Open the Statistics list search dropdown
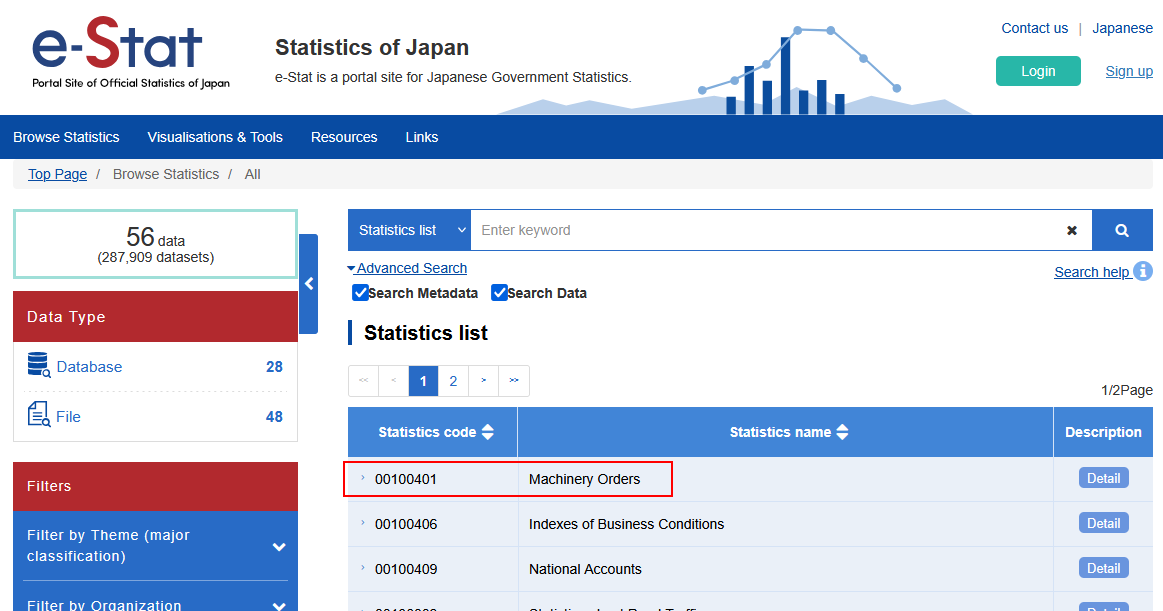 point(409,230)
